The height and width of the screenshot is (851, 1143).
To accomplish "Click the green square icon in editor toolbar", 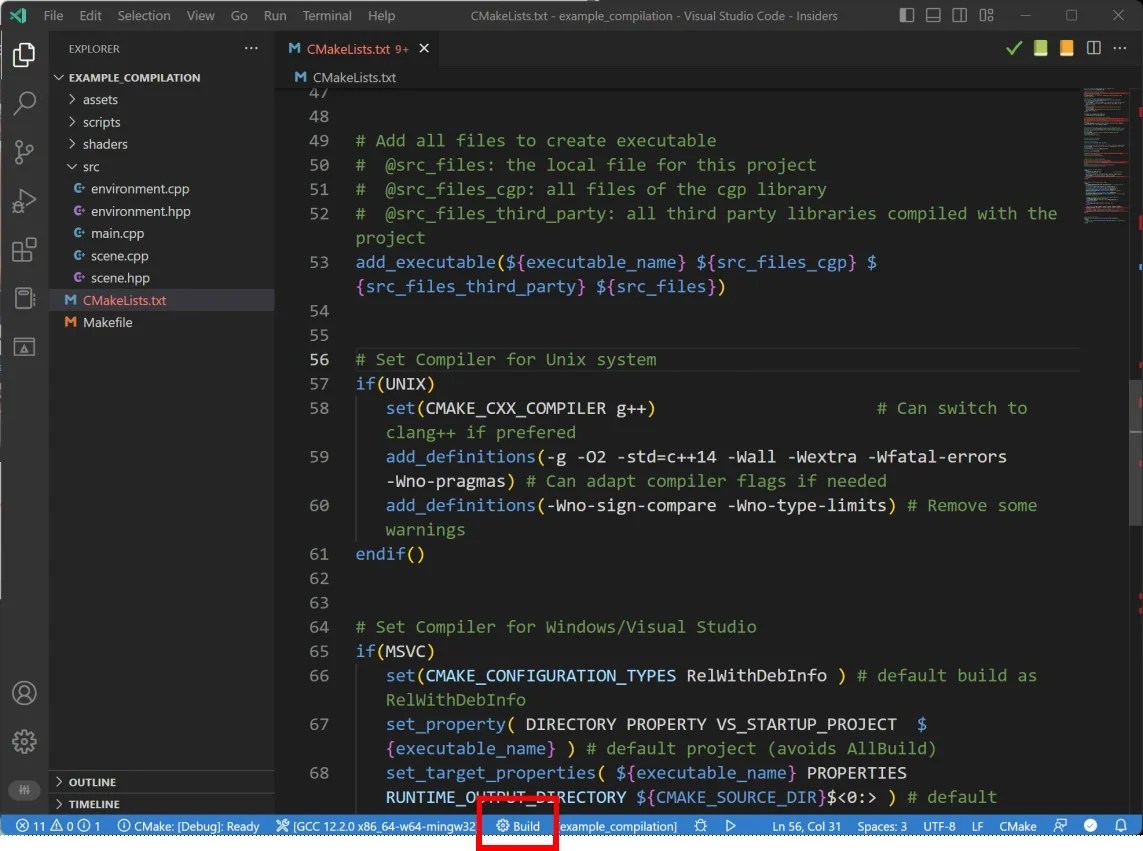I will pyautogui.click(x=1040, y=48).
